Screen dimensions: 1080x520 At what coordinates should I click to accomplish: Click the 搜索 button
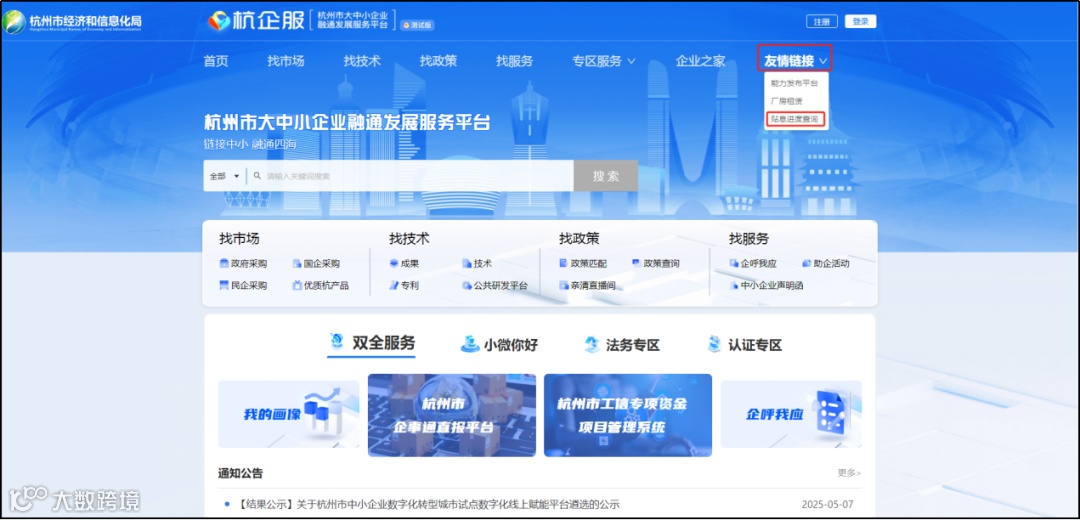click(x=605, y=176)
